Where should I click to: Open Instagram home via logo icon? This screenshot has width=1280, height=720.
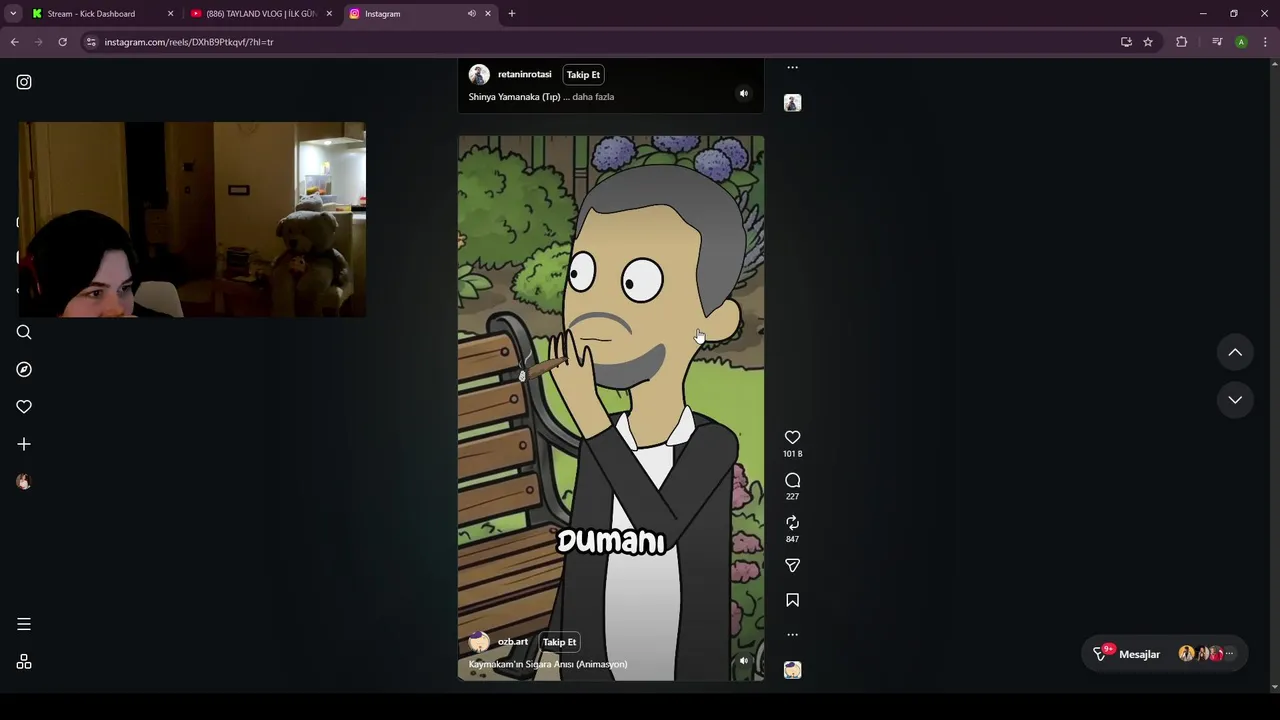(x=24, y=82)
